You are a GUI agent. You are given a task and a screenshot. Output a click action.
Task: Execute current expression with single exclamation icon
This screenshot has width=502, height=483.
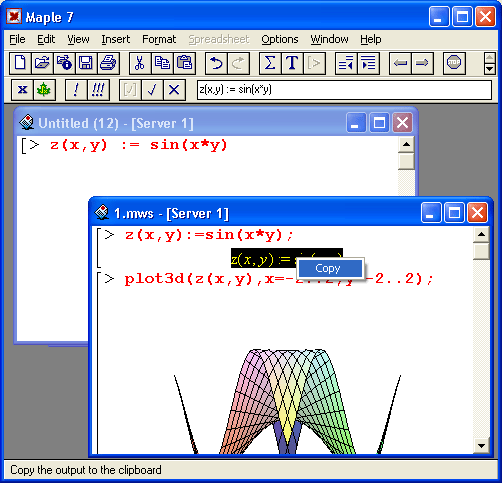76,90
